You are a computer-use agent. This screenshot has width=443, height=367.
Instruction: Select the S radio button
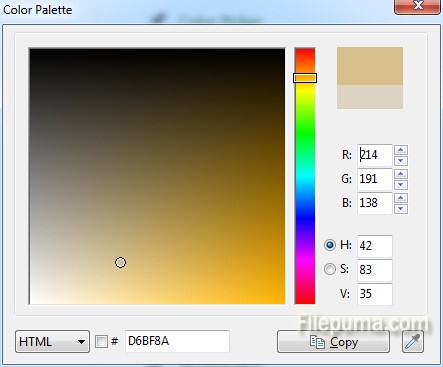[x=330, y=269]
